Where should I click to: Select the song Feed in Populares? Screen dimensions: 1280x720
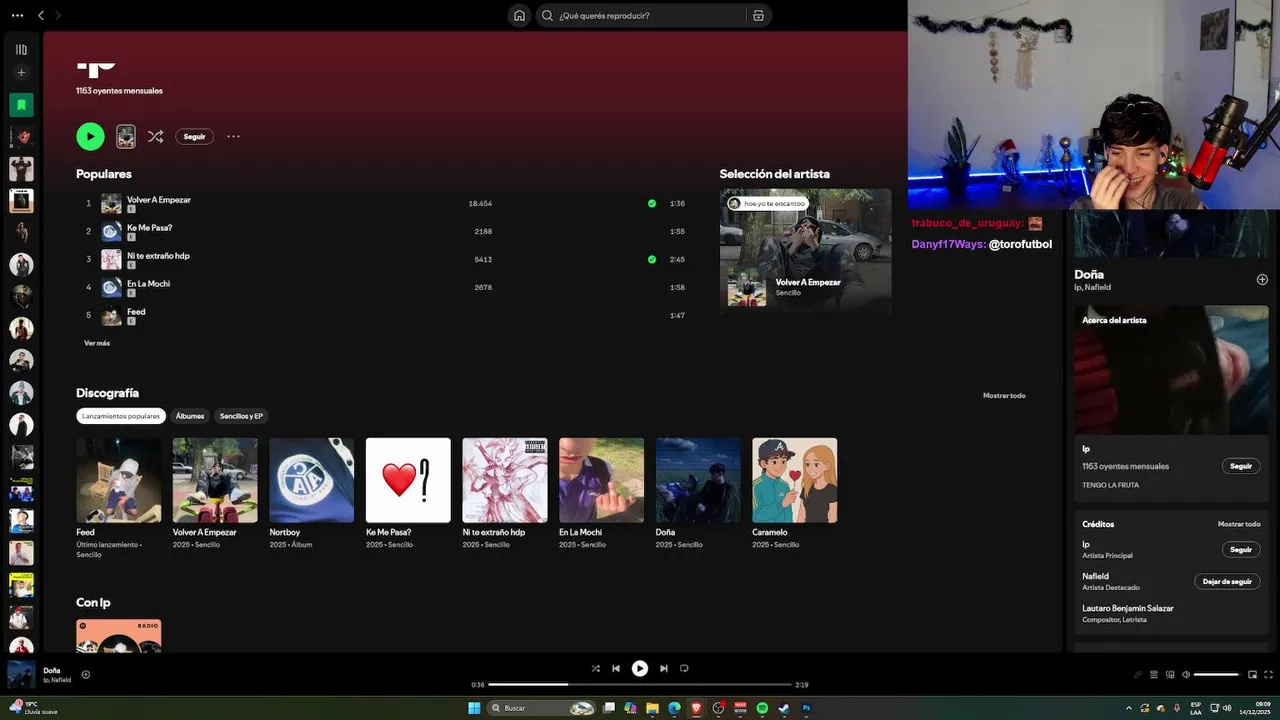[136, 311]
